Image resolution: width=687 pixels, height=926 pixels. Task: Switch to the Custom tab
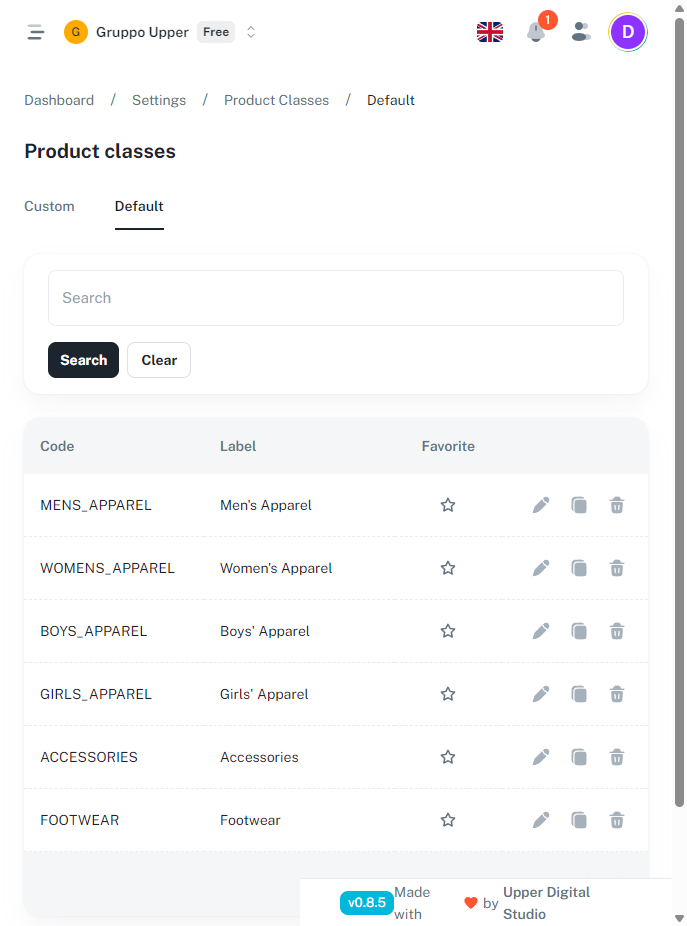(49, 206)
